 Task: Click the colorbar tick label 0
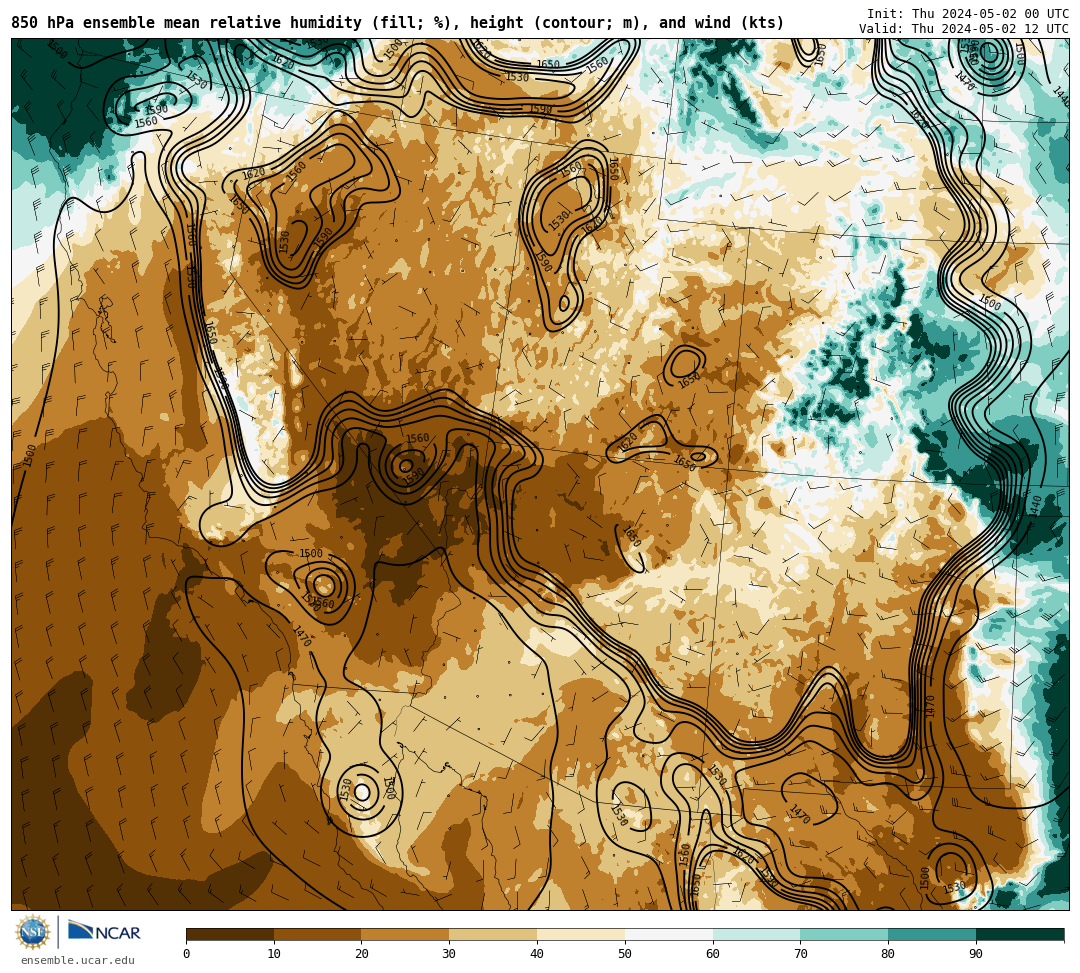click(187, 954)
